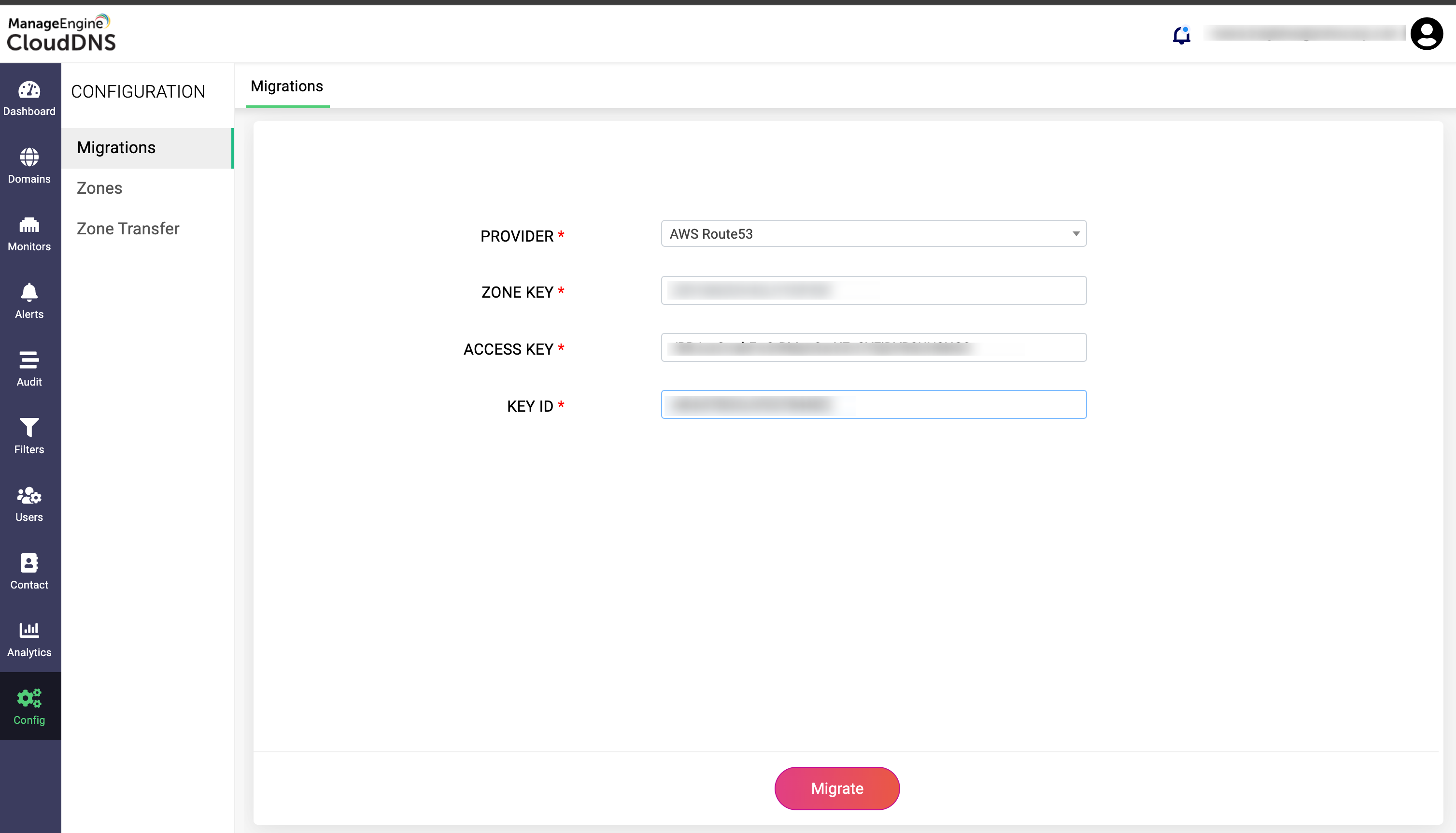
Task: Focus the Zone Key input field
Action: pos(873,291)
